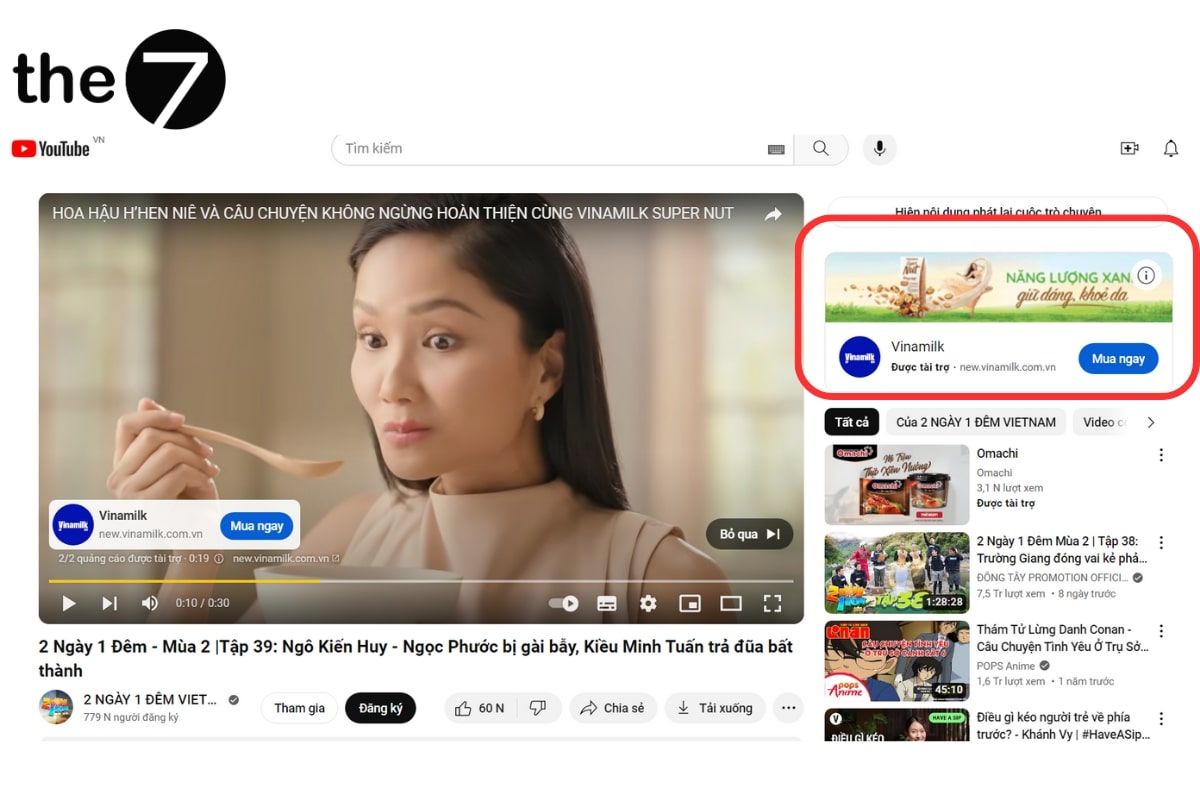Image resolution: width=1200 pixels, height=800 pixels.
Task: Toggle subtitles with the CC icon
Action: click(x=606, y=603)
